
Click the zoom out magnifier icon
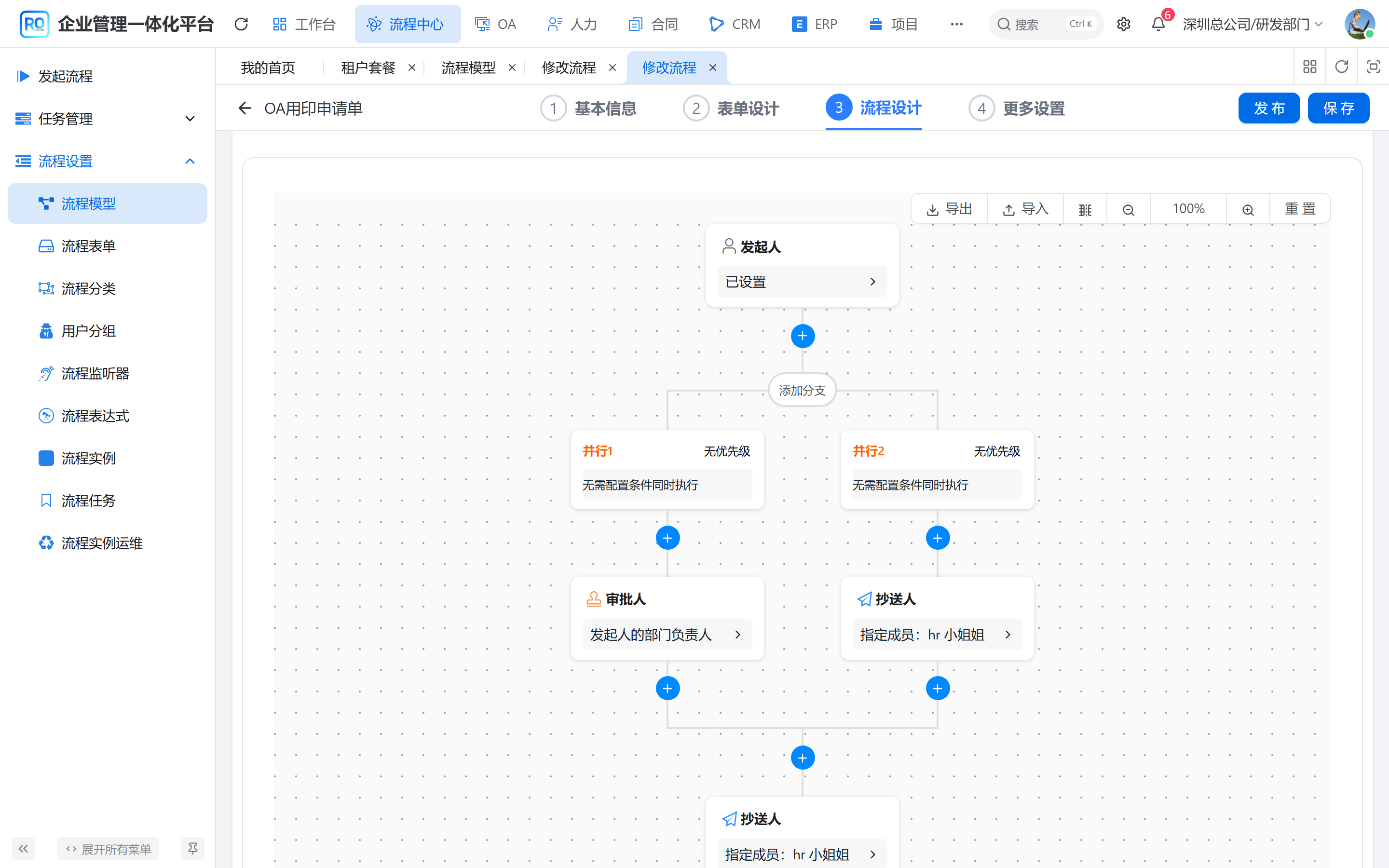pos(1128,210)
